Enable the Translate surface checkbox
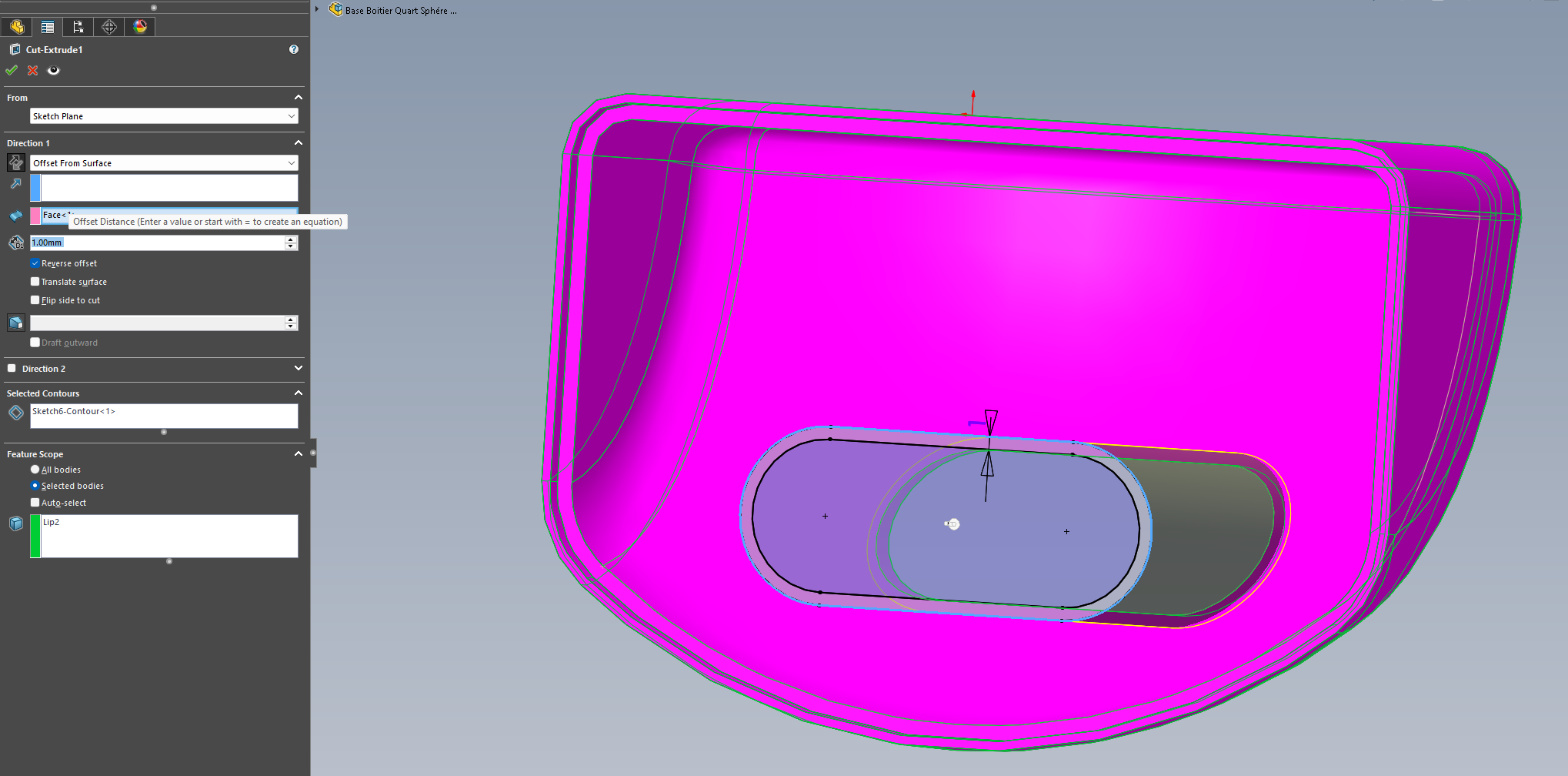1568x776 pixels. (35, 282)
